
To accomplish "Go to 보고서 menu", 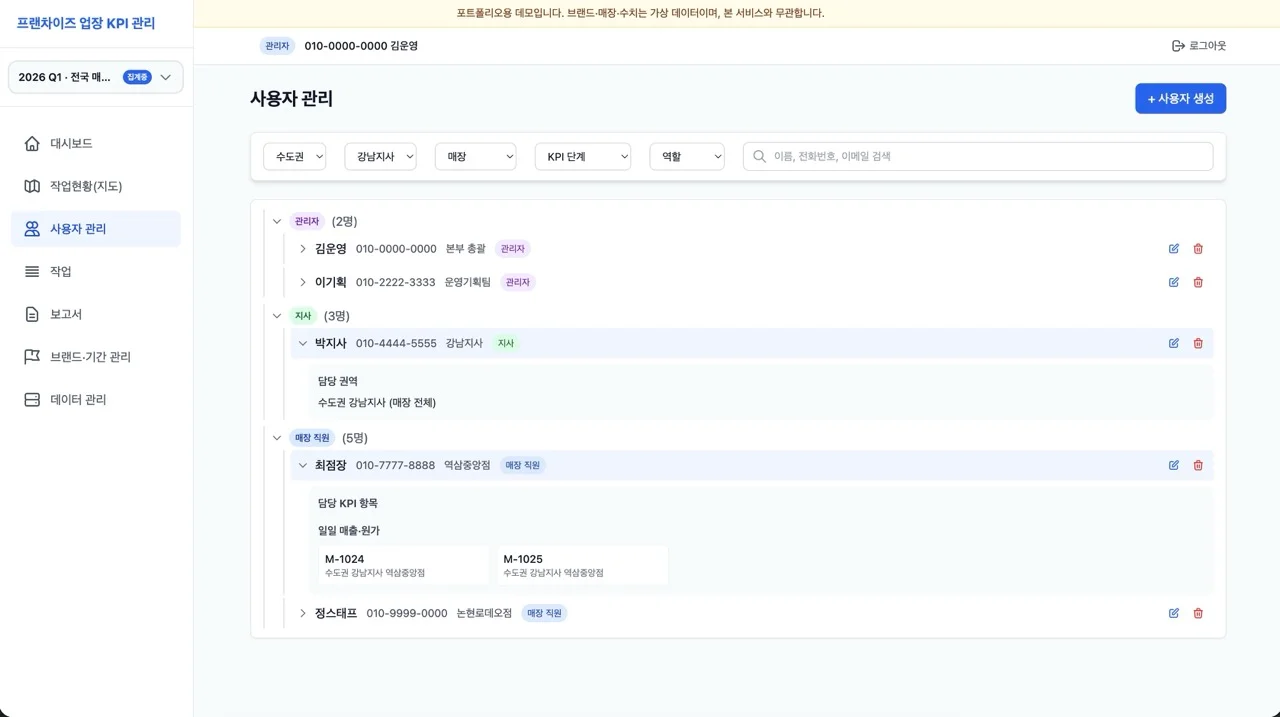I will (96, 314).
